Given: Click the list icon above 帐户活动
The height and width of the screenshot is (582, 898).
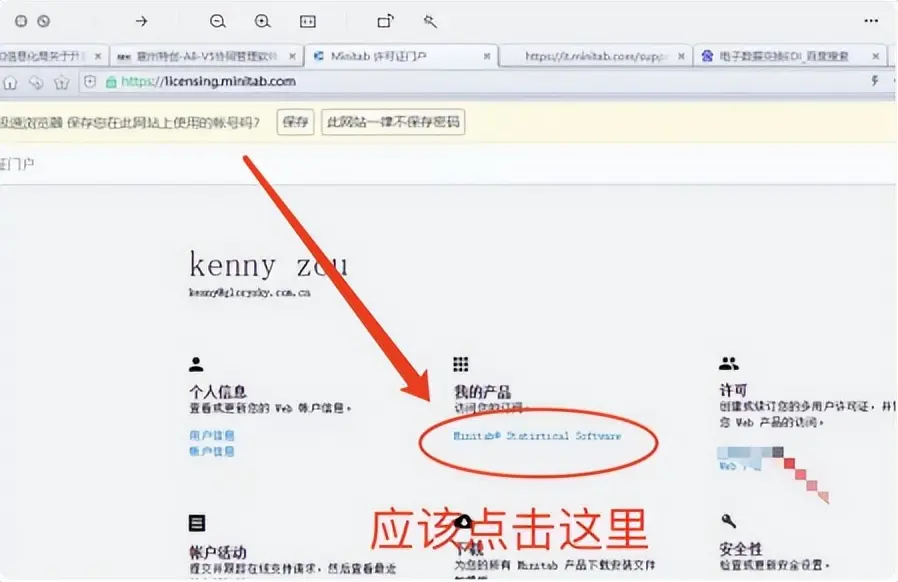Looking at the screenshot, I should (196, 522).
